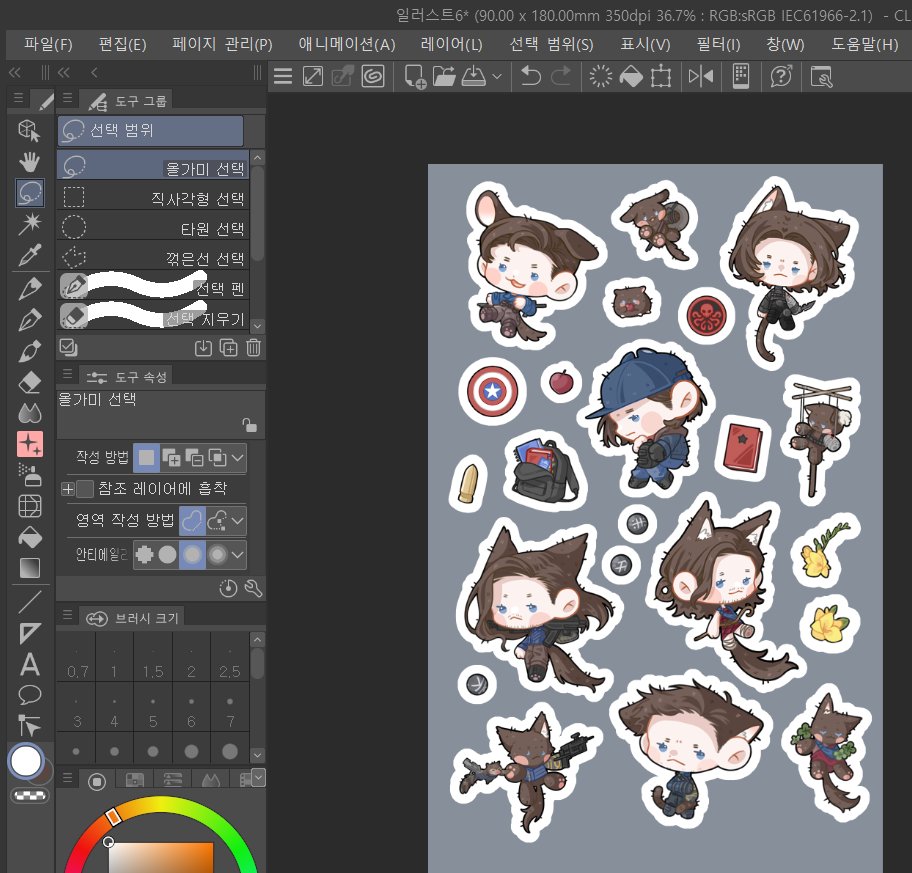Select the Text tool (A)
912x873 pixels.
point(29,664)
